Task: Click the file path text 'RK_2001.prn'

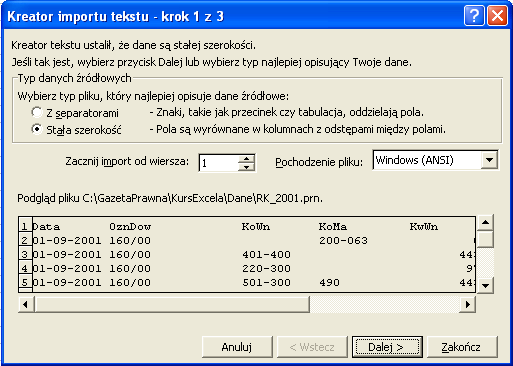Action: coord(289,198)
